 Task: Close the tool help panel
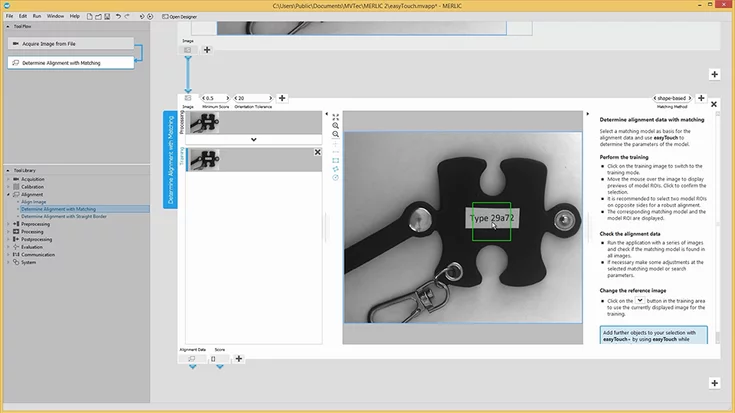pos(713,103)
